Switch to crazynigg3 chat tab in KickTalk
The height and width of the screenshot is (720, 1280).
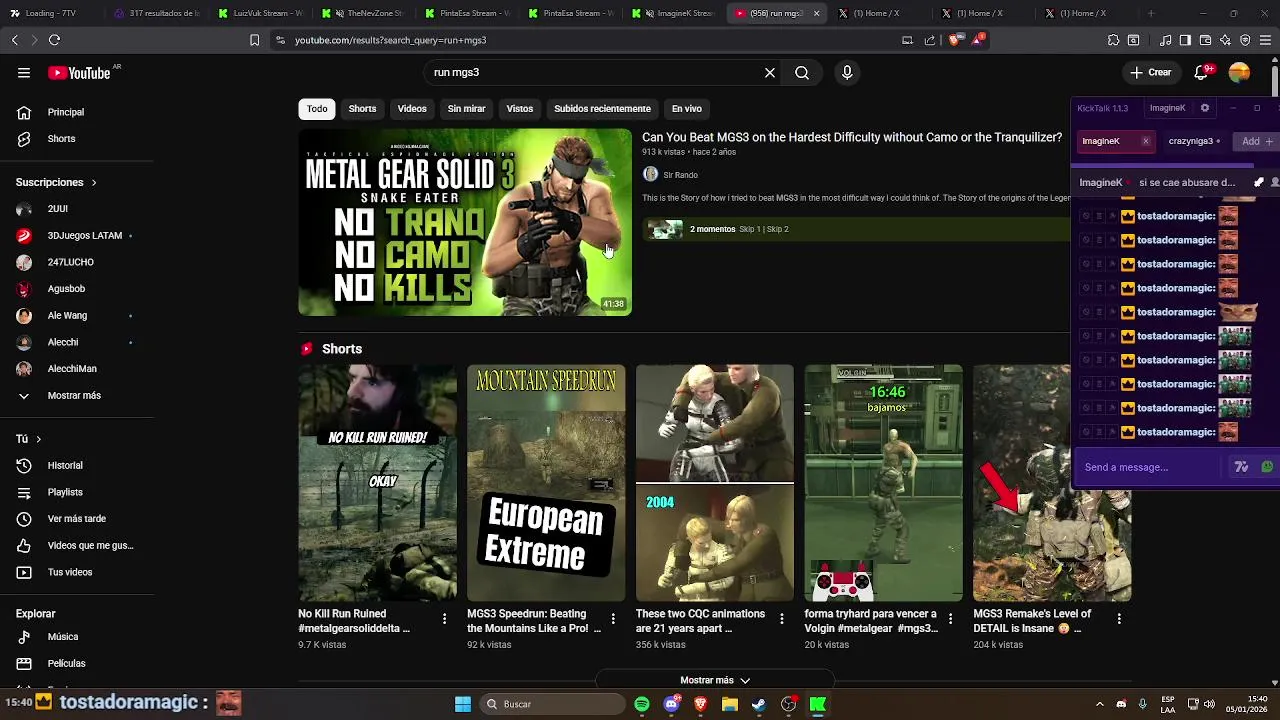pos(1194,141)
